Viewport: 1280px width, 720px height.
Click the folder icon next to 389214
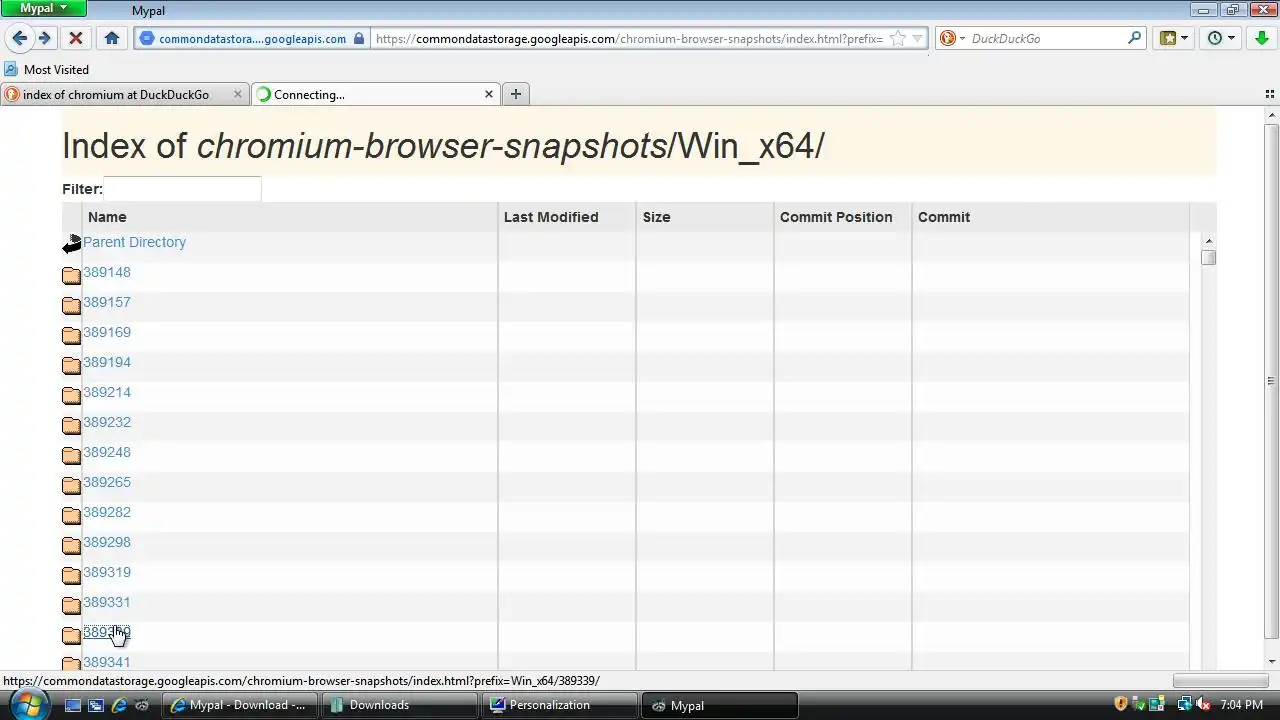click(72, 395)
